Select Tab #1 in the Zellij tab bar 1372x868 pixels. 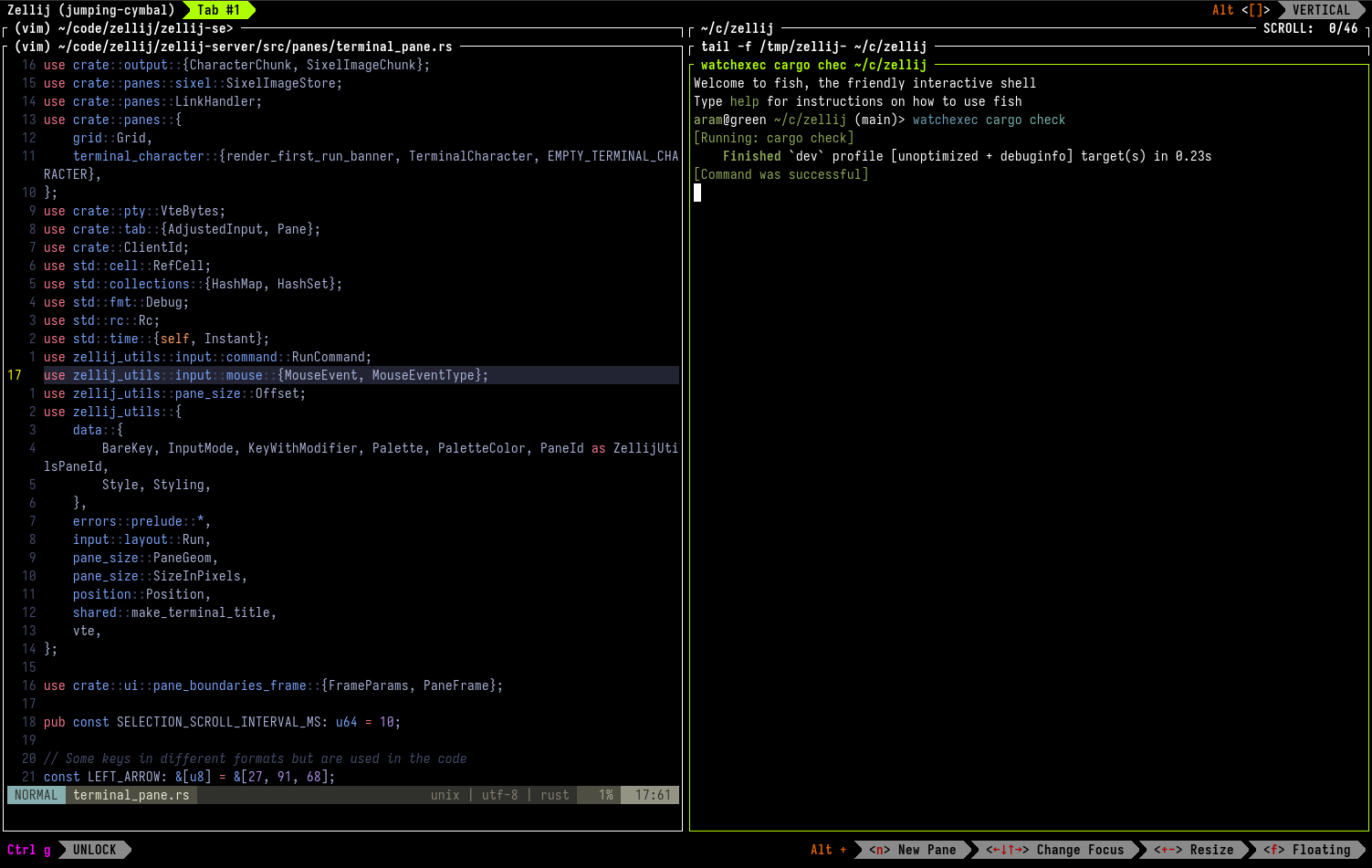219,10
